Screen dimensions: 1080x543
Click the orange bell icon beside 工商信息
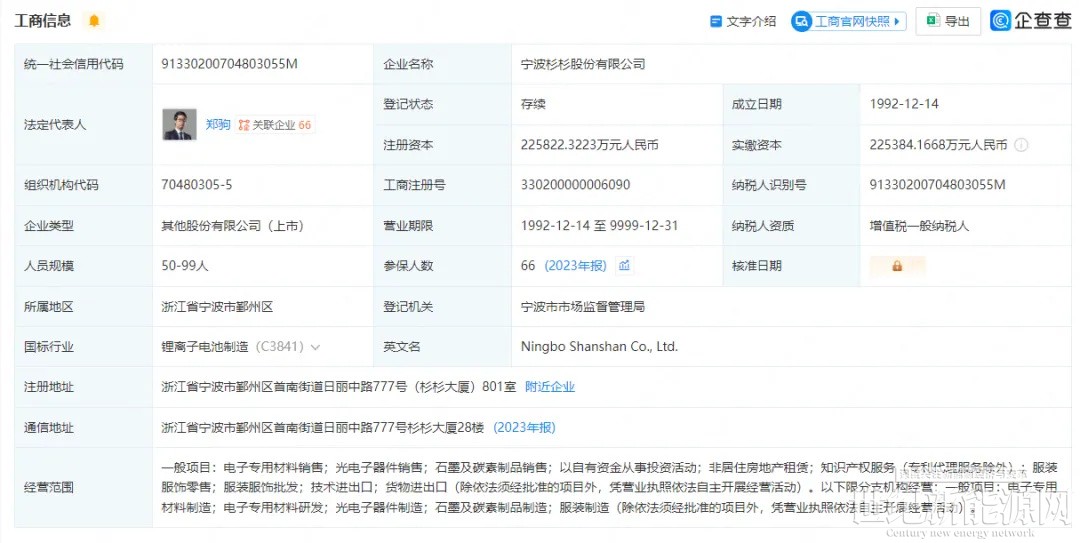click(94, 21)
